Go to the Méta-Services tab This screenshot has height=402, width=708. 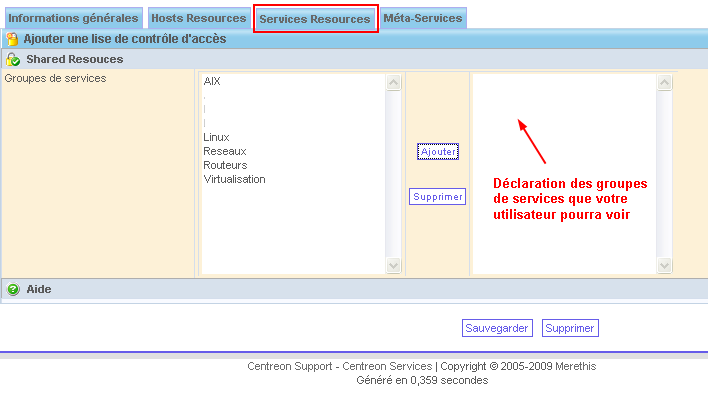point(422,18)
